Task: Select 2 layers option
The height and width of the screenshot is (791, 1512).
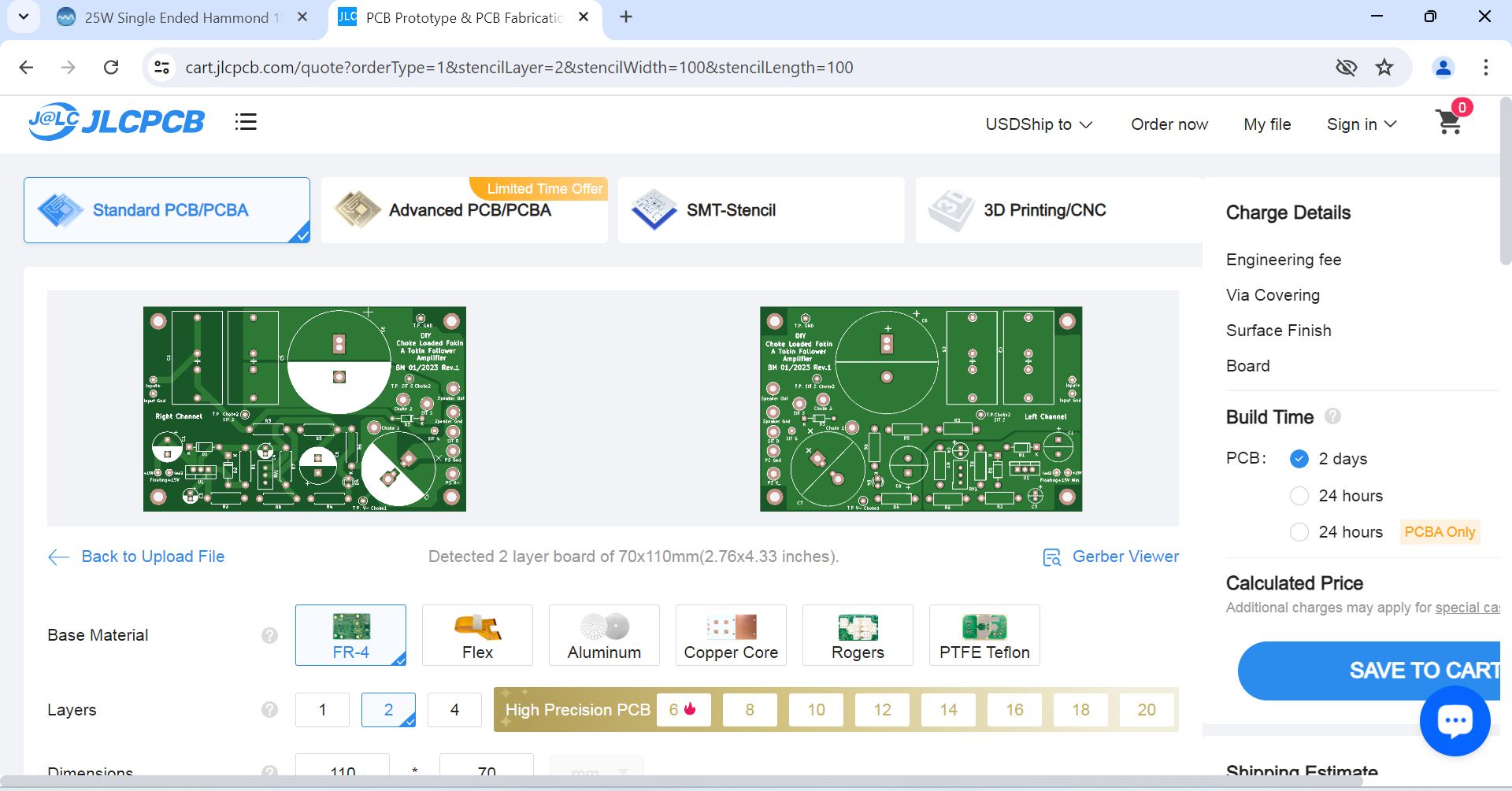Action: tap(388, 710)
